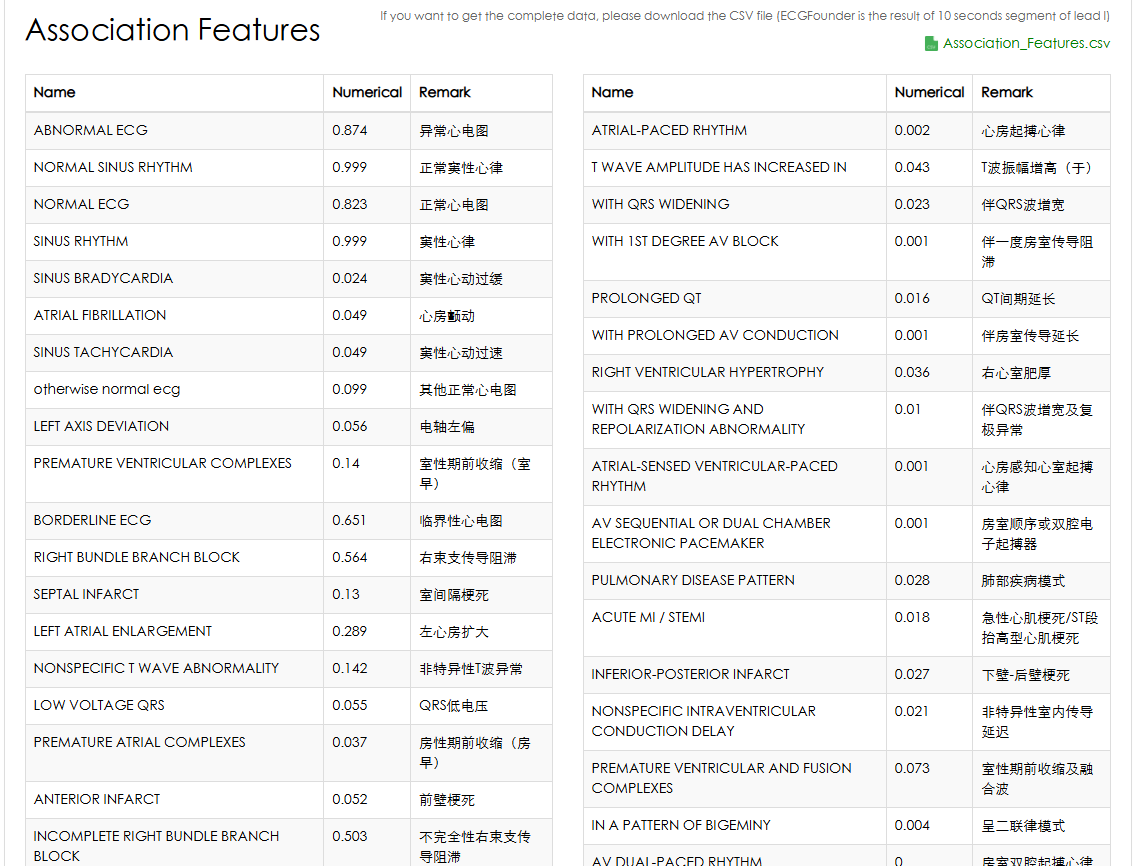The width and height of the screenshot is (1138, 866).
Task: Click the Association Features page heading
Action: pos(173,30)
